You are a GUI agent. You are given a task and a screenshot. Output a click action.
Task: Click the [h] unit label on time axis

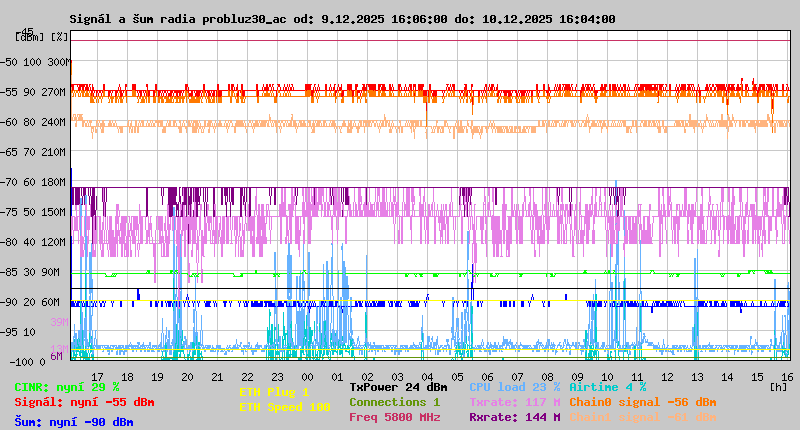tap(778, 386)
